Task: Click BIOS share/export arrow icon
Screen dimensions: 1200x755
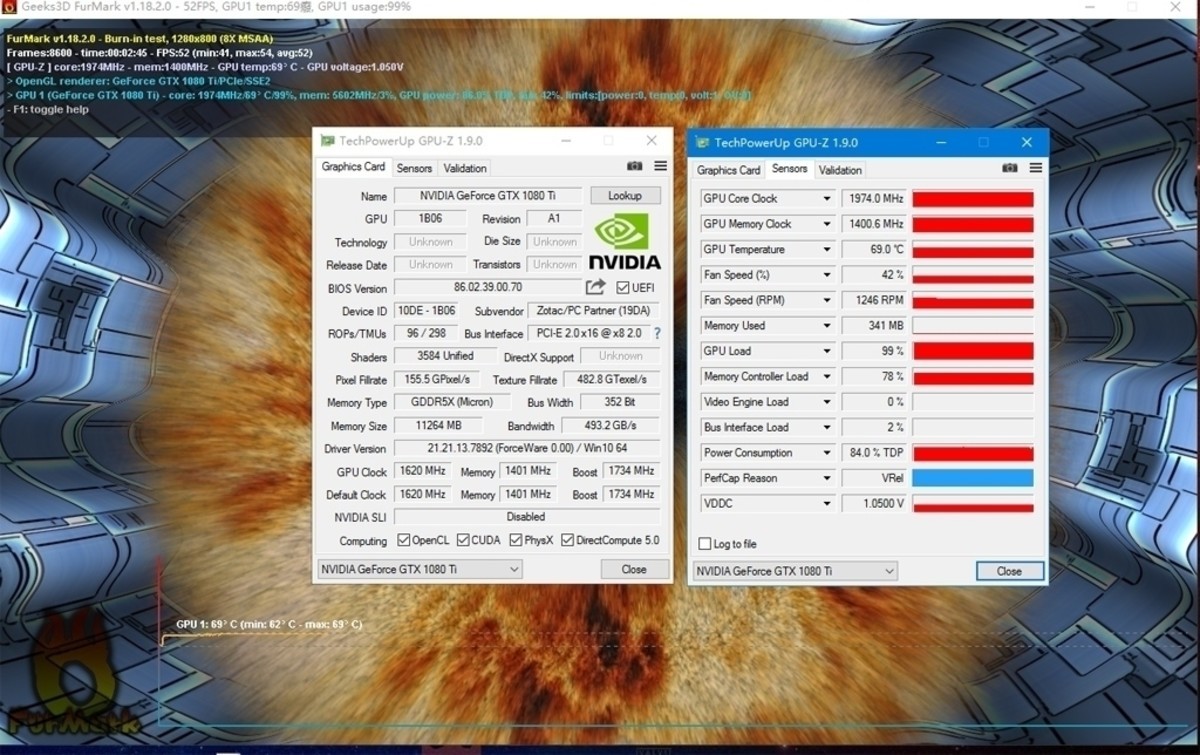Action: [596, 287]
